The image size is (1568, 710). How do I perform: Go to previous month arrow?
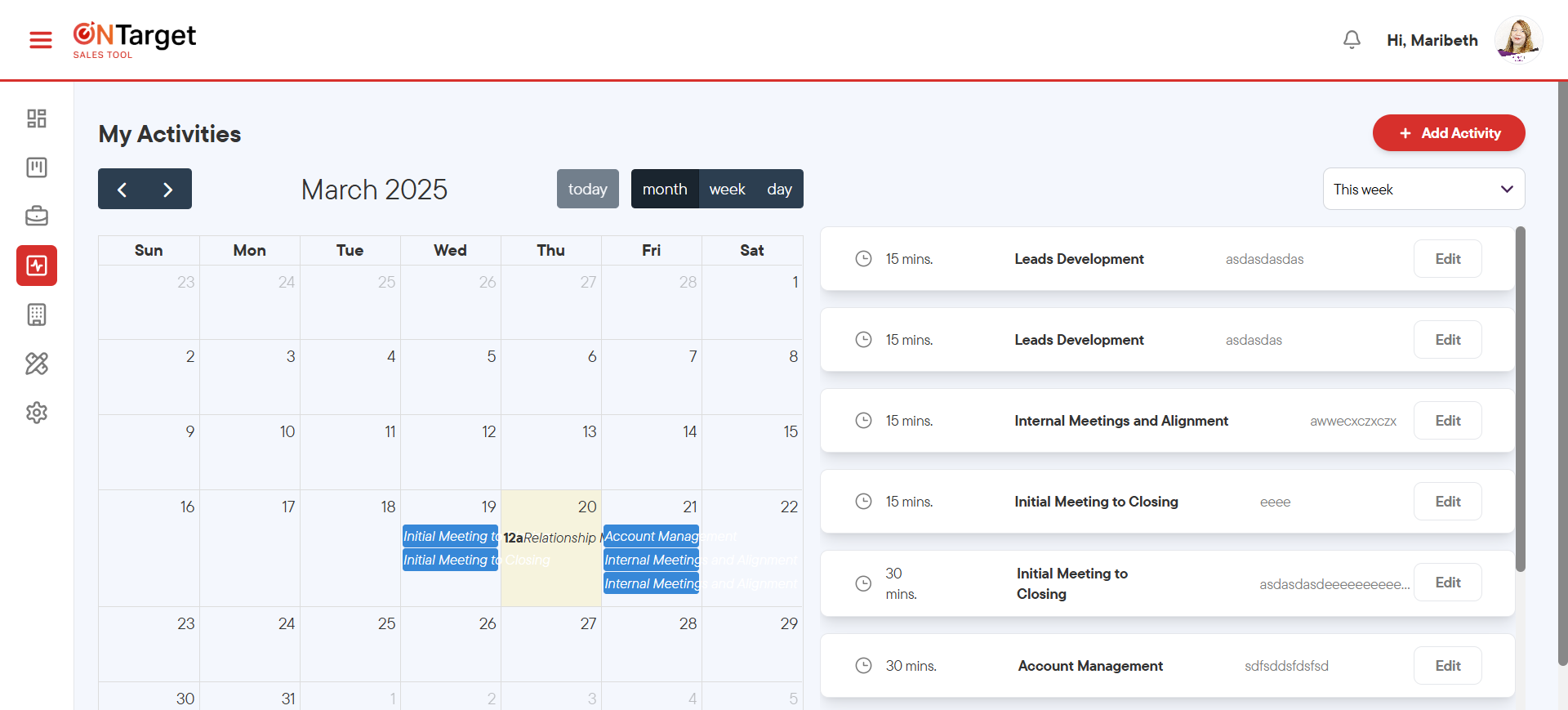pos(122,190)
